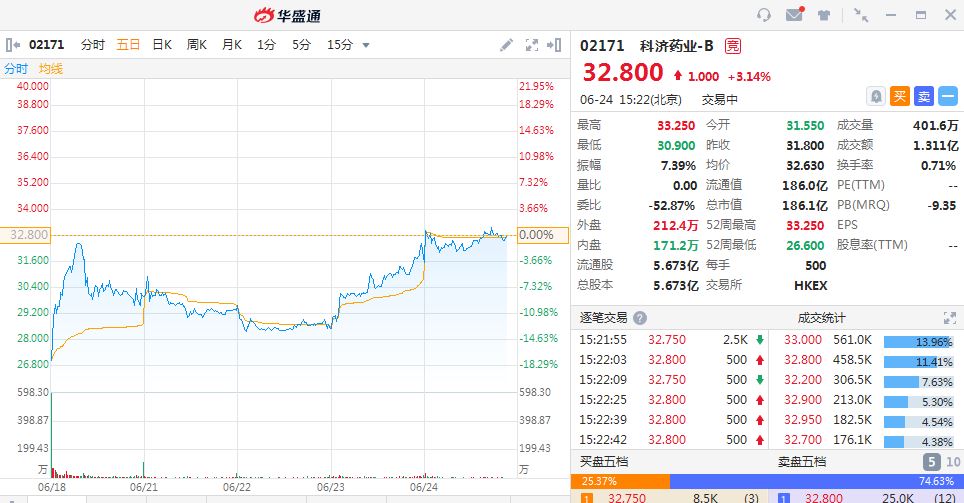Click the blue minus button beside 卖
964x503 pixels.
tap(947, 96)
